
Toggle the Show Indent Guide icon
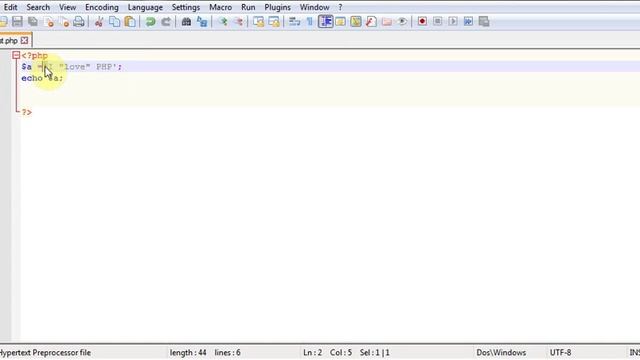coord(325,21)
